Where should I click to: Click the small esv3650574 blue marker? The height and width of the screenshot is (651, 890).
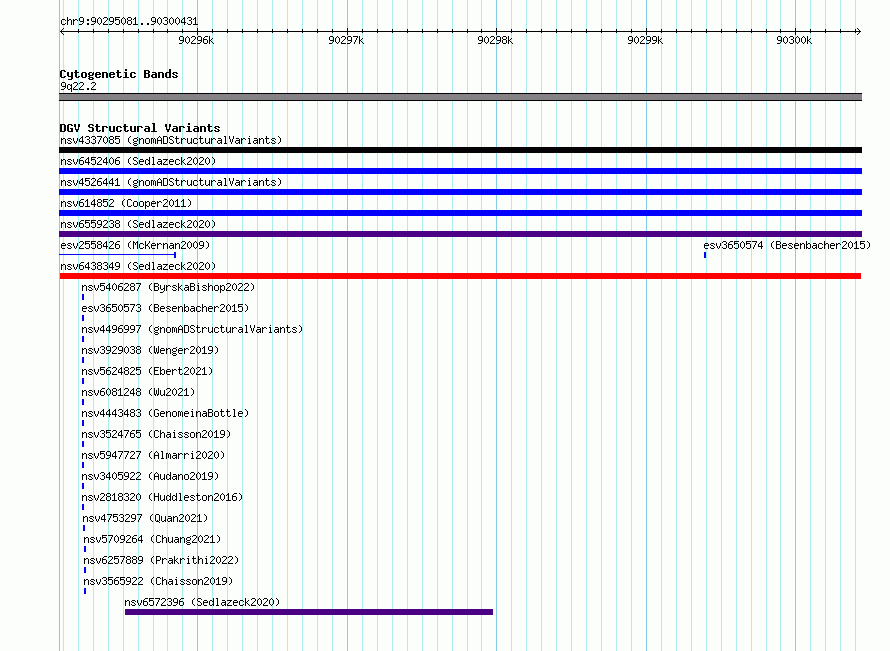[x=705, y=255]
